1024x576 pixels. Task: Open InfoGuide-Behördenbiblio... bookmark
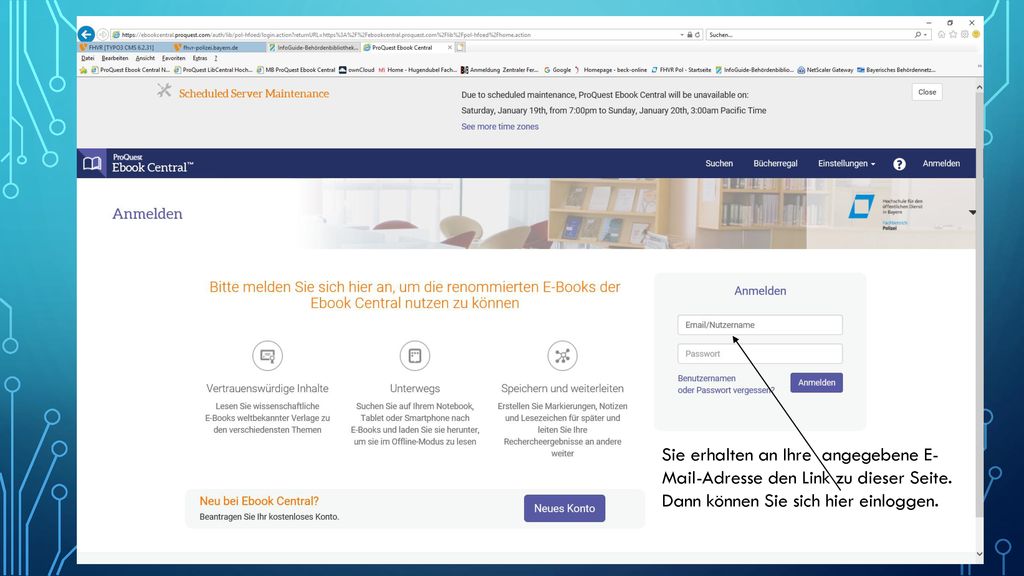(x=754, y=70)
